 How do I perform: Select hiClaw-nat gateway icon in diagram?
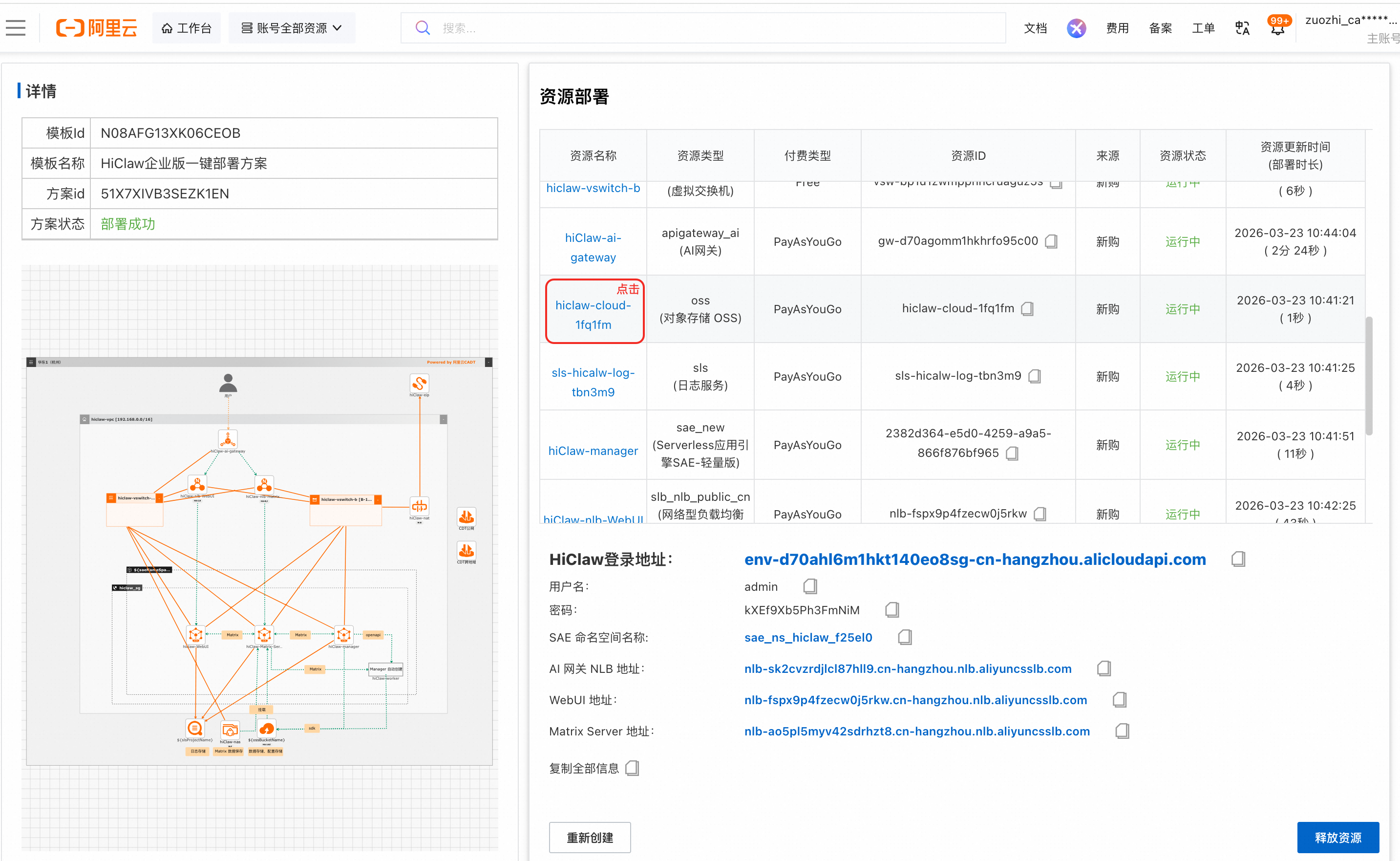(420, 506)
